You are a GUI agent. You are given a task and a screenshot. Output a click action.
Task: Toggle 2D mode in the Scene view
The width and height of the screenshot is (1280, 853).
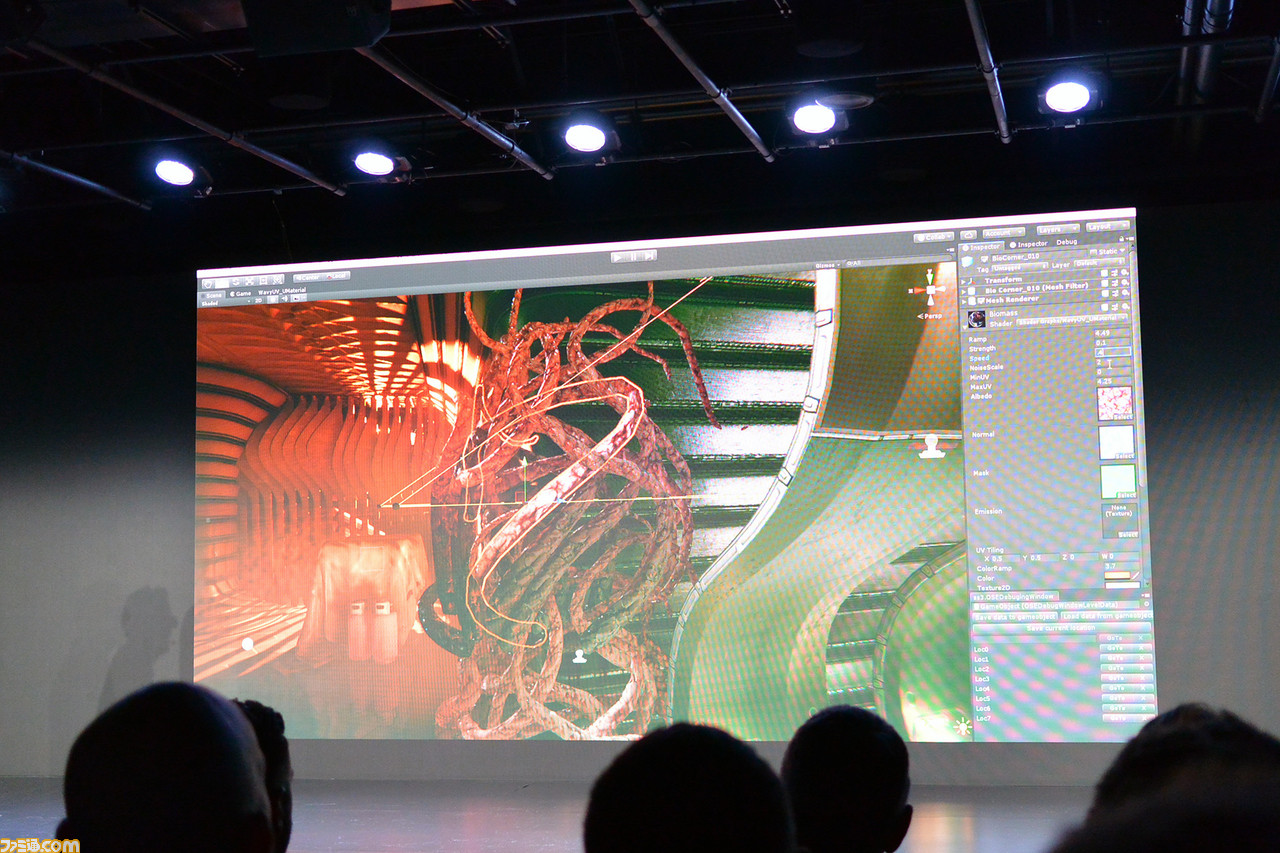tap(258, 300)
